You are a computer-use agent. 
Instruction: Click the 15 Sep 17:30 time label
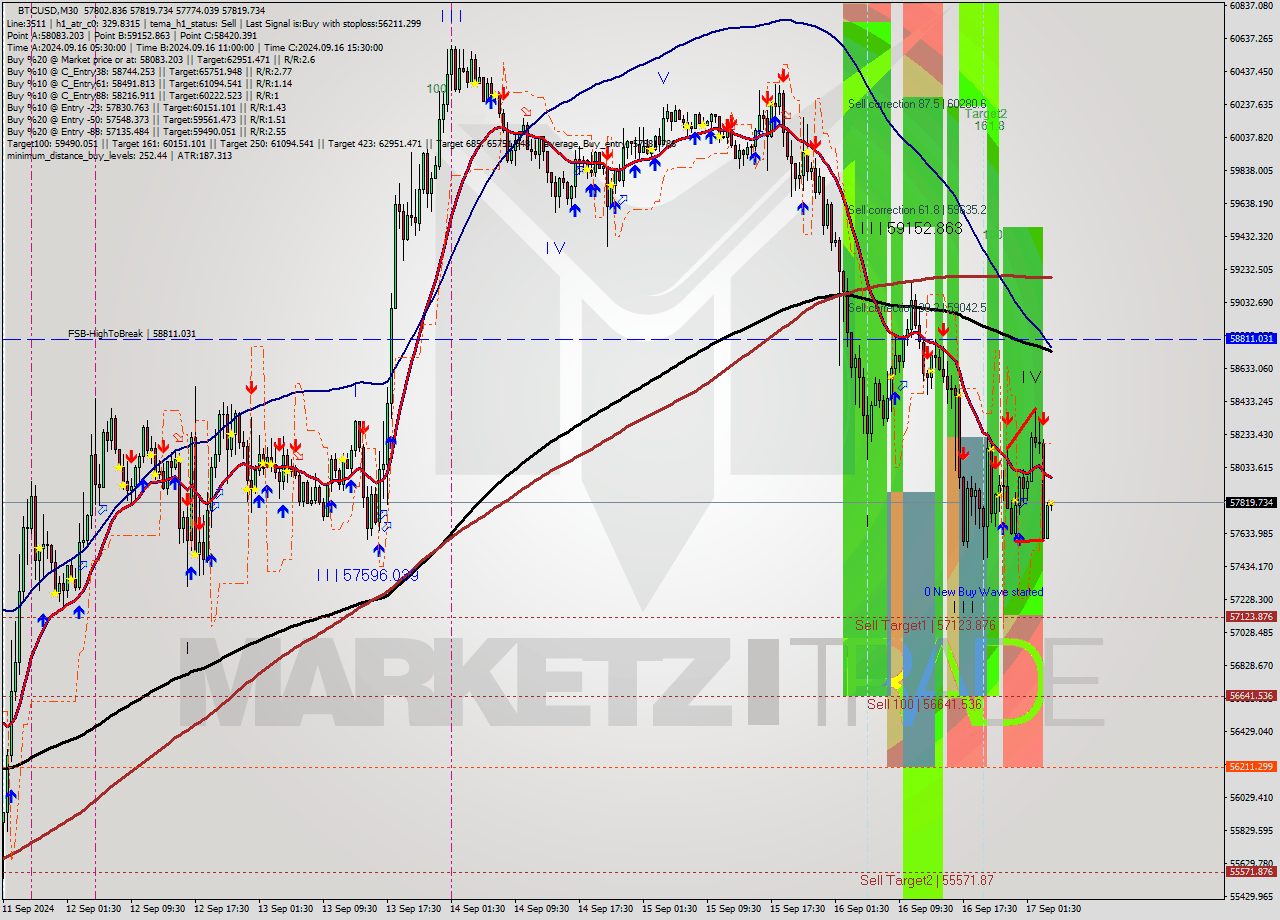[798, 909]
